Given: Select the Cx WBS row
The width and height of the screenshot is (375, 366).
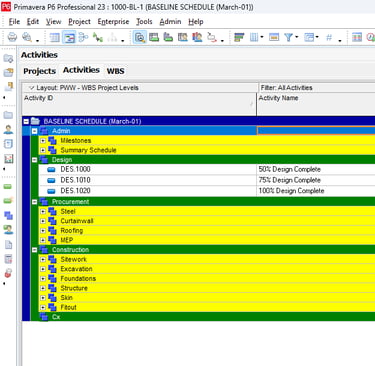Looking at the screenshot, I should click(x=203, y=317).
